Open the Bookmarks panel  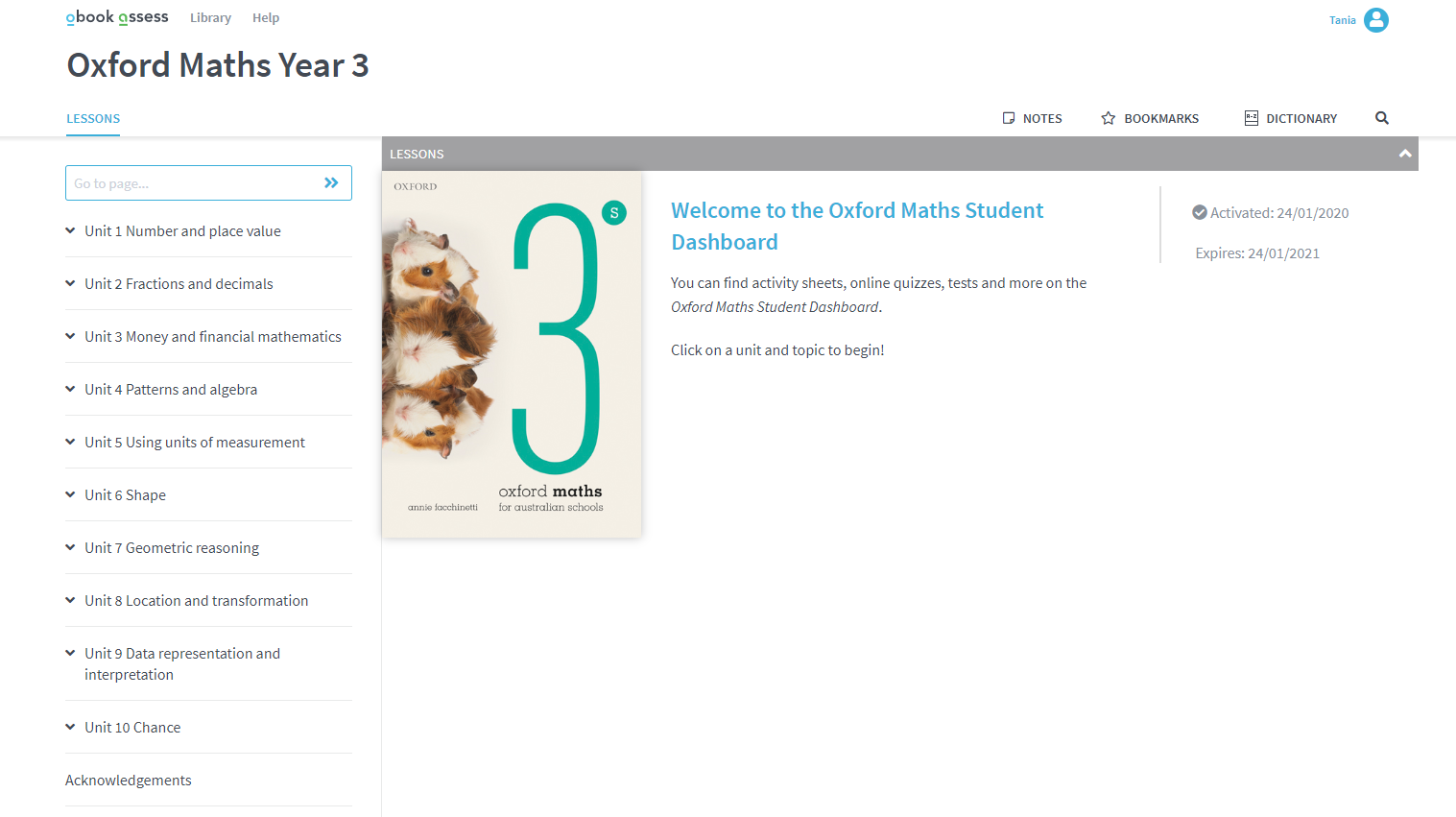[1150, 118]
